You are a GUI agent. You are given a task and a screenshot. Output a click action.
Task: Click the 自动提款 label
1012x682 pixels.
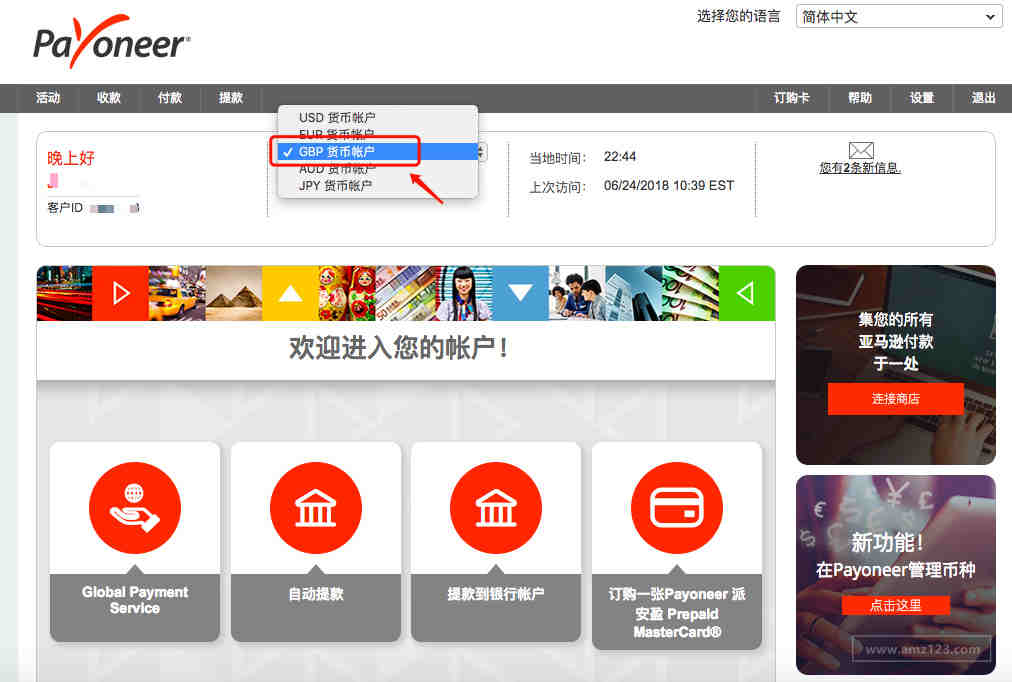coord(316,594)
